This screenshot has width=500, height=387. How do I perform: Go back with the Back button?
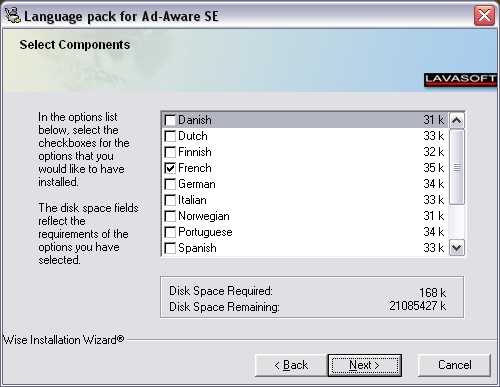[x=291, y=365]
